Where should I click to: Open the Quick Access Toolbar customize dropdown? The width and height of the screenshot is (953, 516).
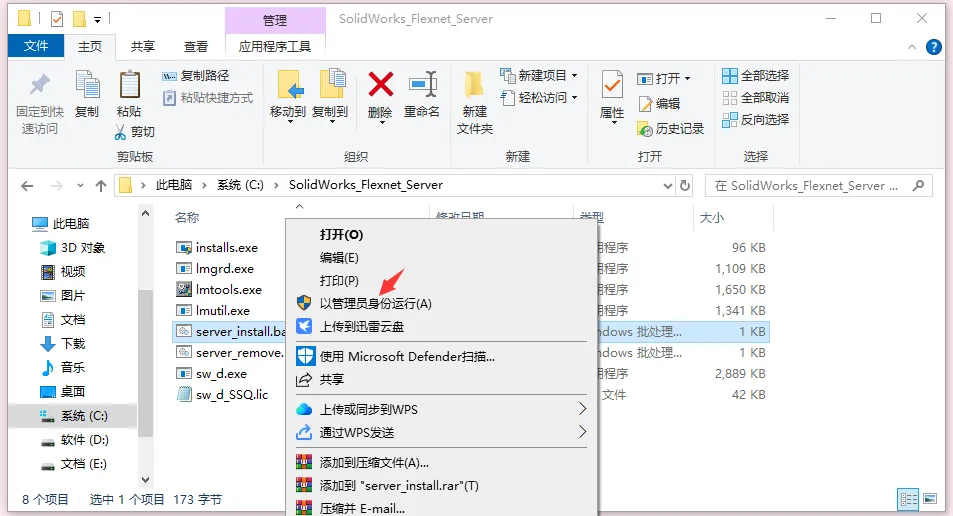click(97, 20)
